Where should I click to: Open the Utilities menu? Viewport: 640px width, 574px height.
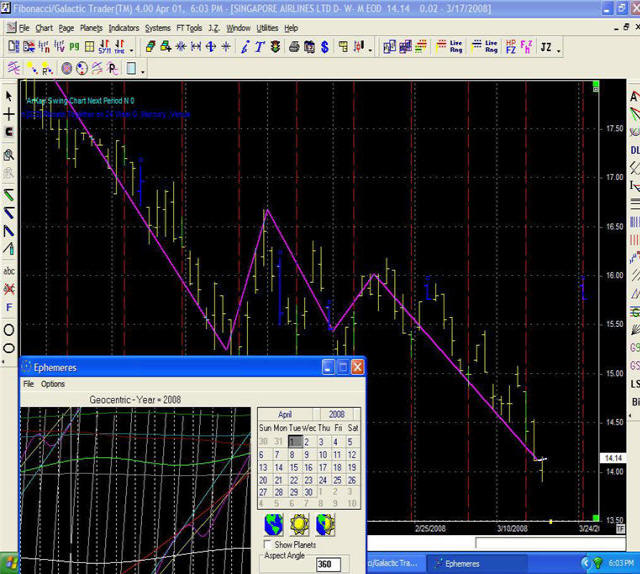[267, 28]
